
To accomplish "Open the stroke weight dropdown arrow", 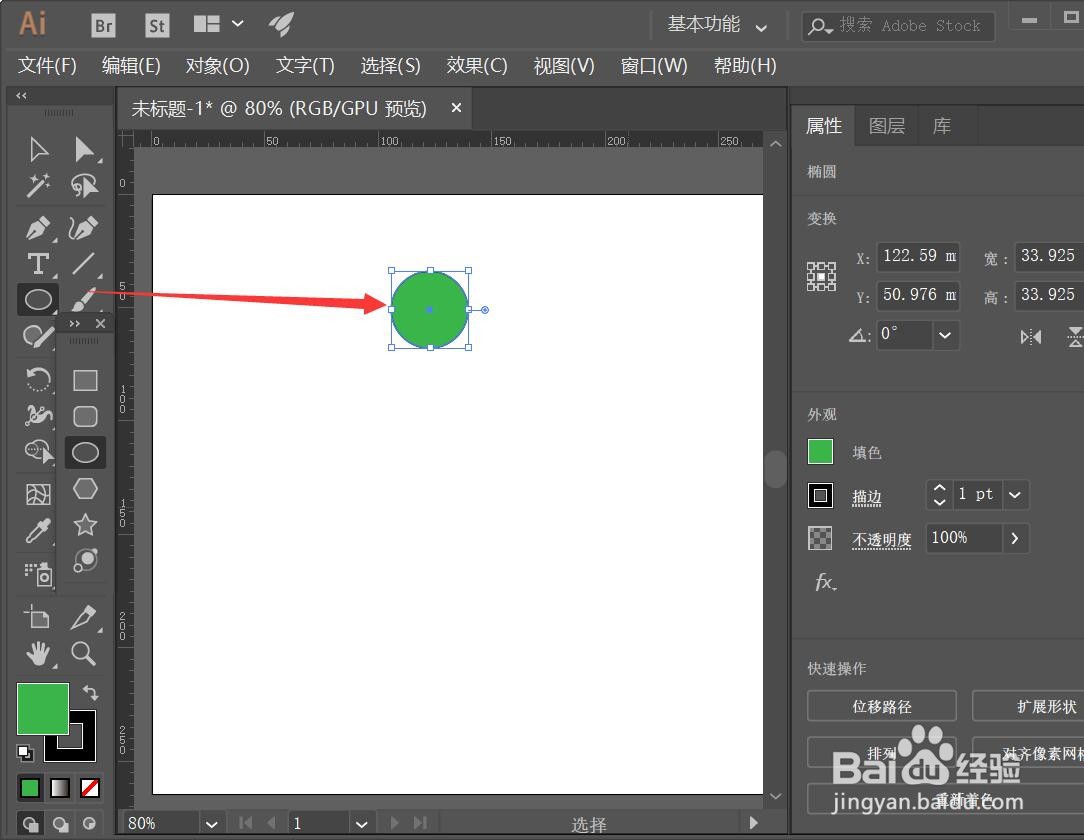I will click(x=1014, y=495).
